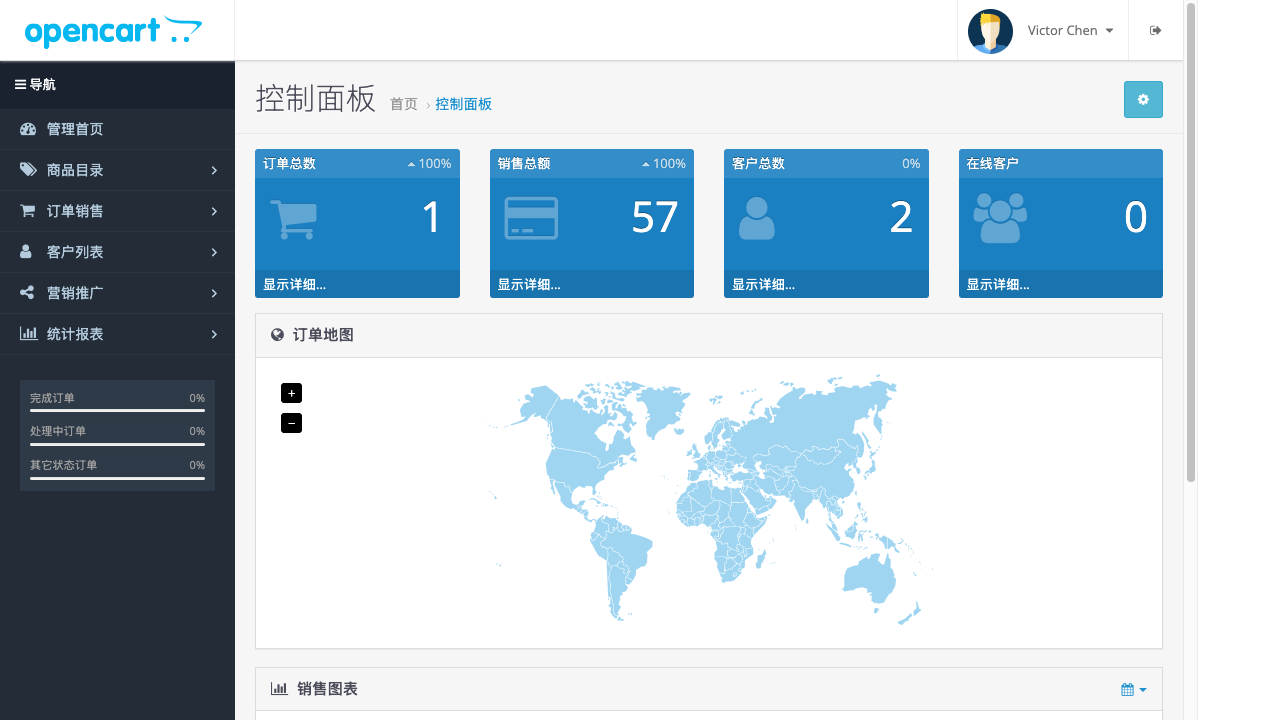Click the credit card icon in 销售总额 tile
1280x720 pixels.
tap(531, 219)
